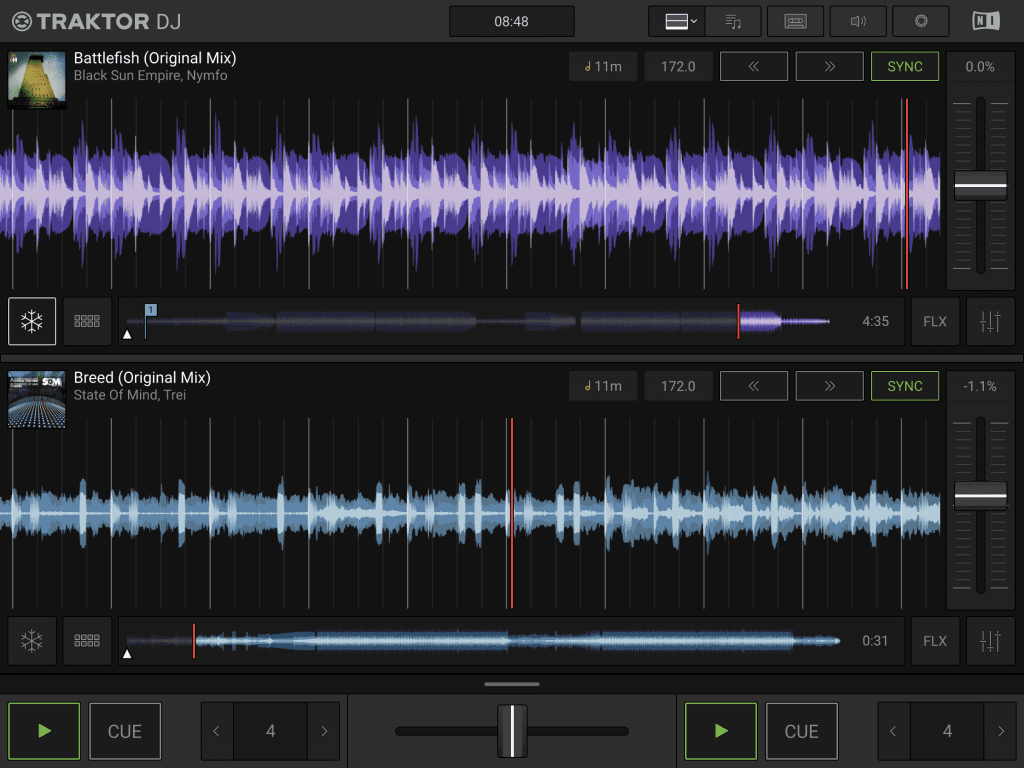Enable SYNC on the Battlefish deck
1024x768 pixels.
[x=904, y=66]
